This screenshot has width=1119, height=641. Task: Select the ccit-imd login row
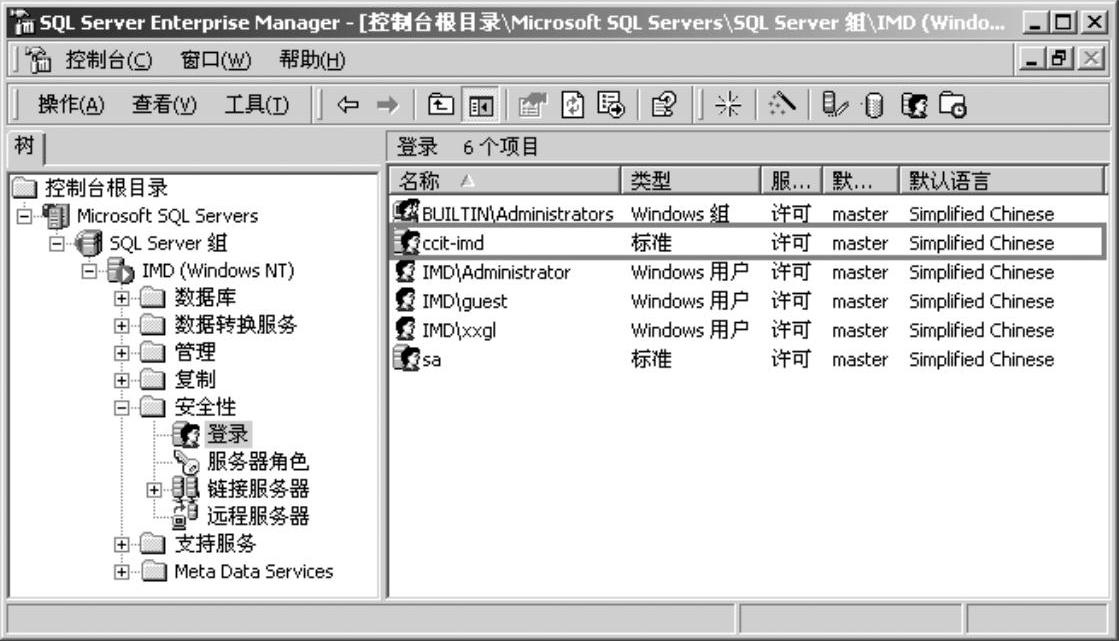[x=747, y=243]
